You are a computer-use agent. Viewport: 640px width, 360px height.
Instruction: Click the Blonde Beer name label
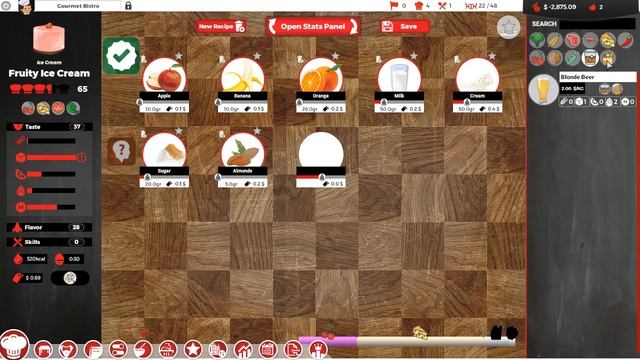(598, 77)
